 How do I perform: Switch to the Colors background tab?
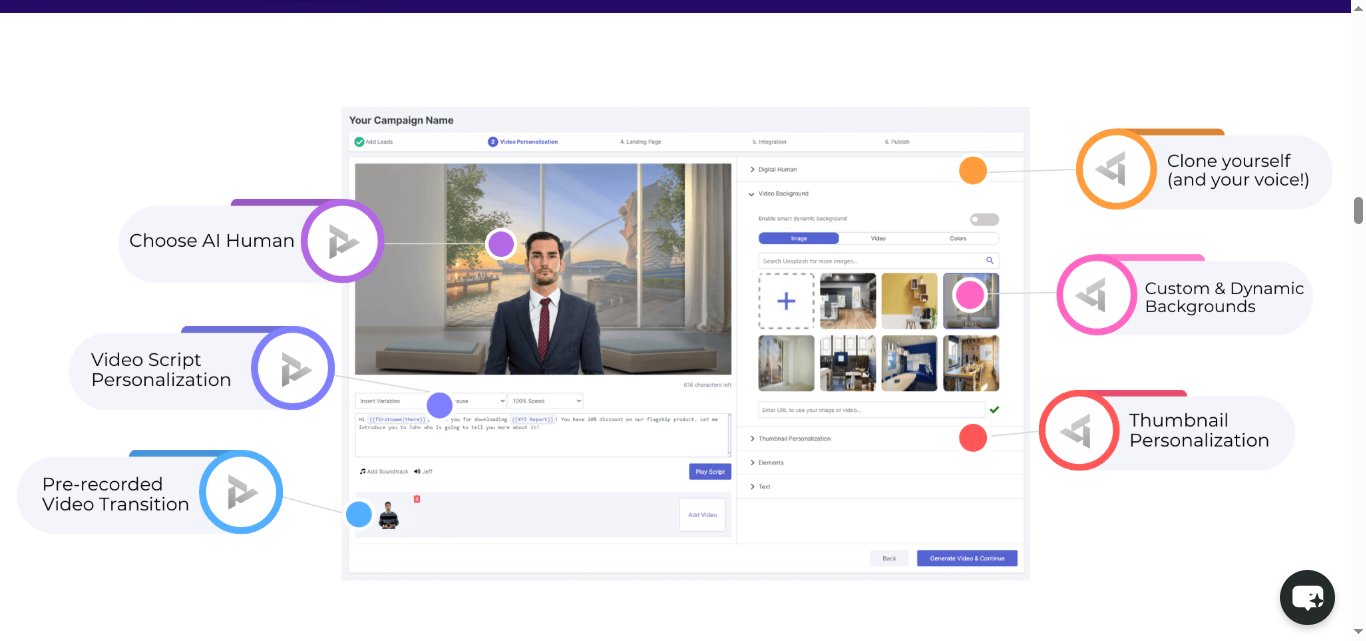pyautogui.click(x=958, y=239)
